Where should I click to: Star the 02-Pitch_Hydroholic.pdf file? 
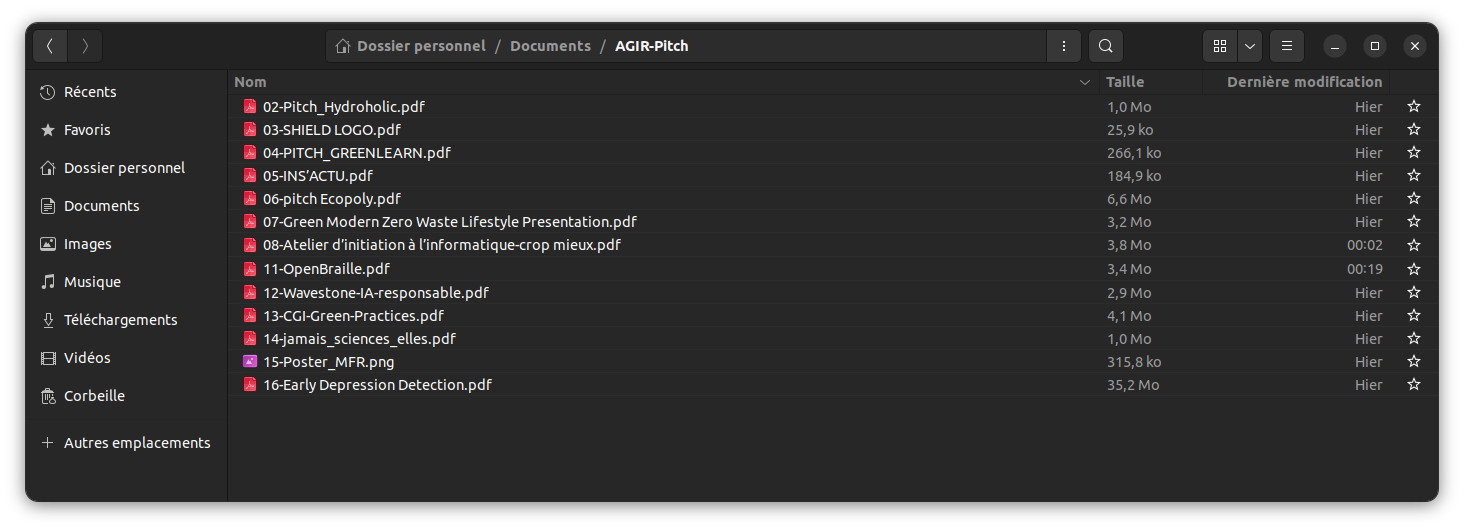1414,107
